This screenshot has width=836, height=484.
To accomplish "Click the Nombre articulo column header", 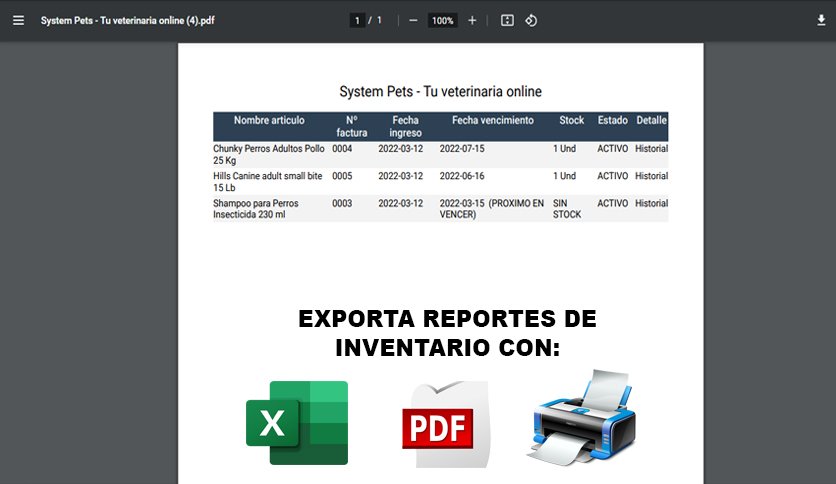I will (x=269, y=120).
